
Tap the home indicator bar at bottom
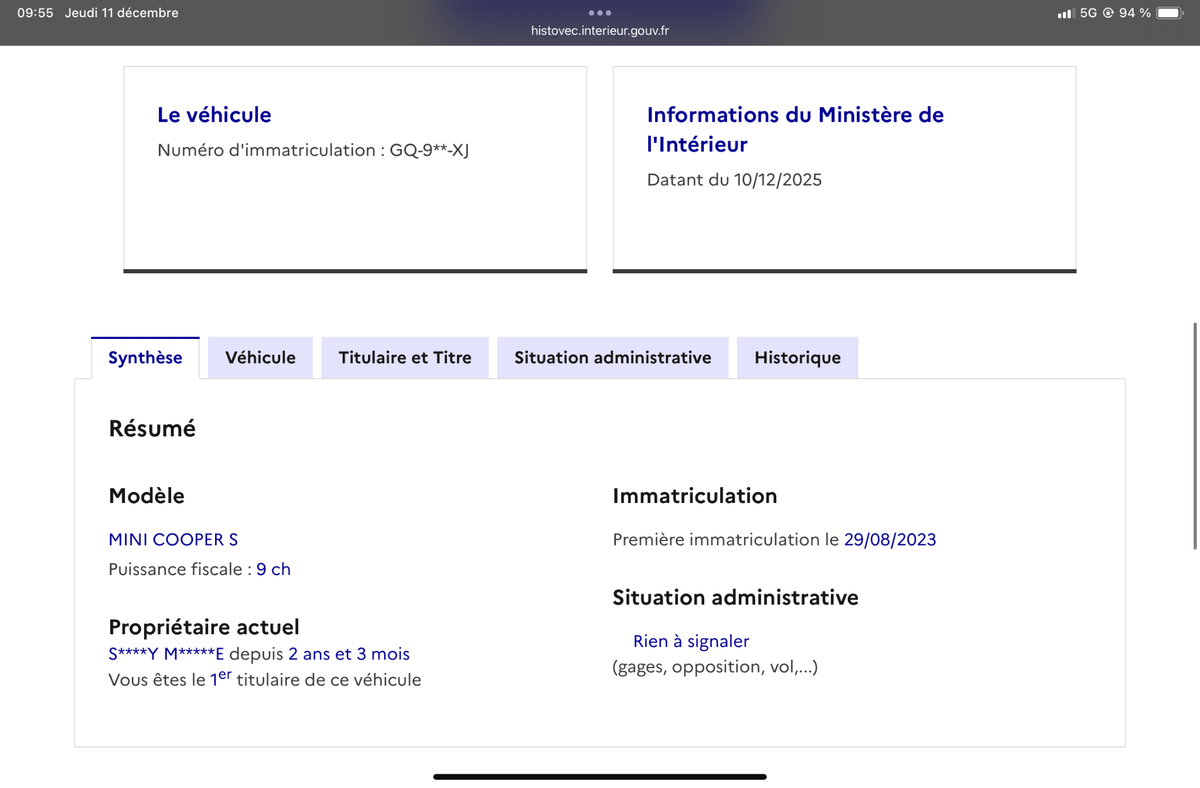pos(600,776)
